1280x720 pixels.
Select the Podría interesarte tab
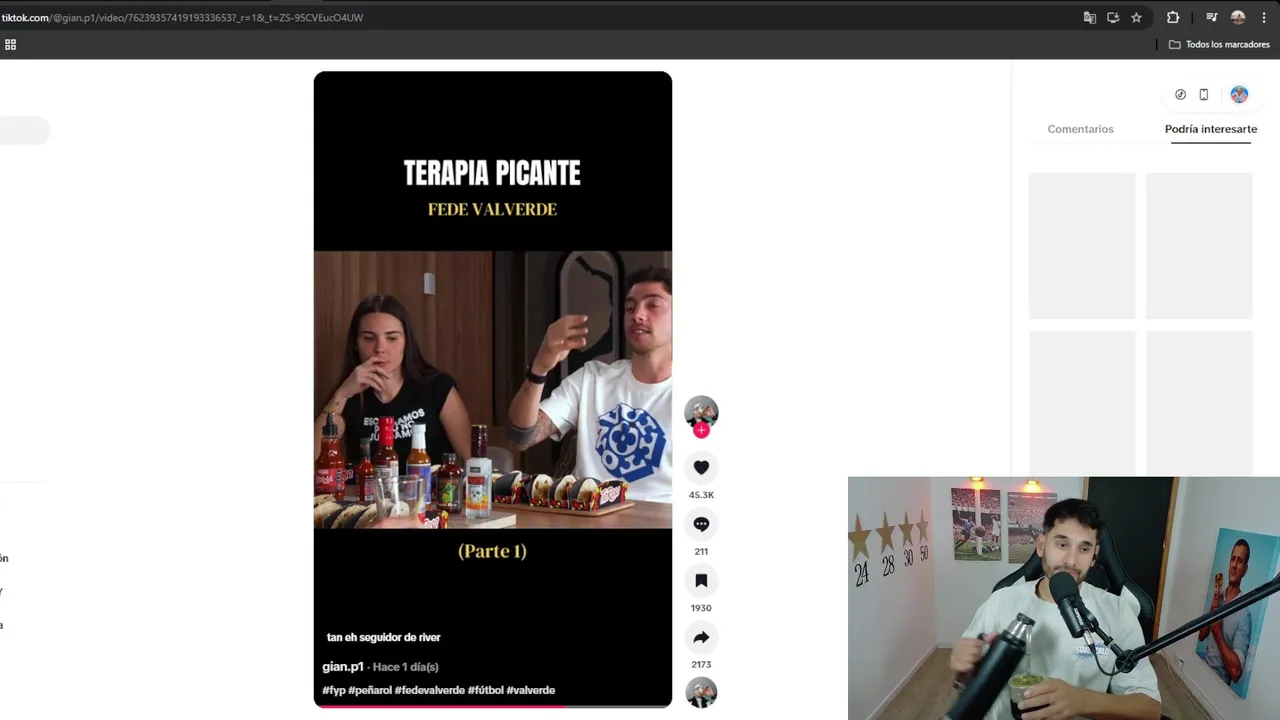pyautogui.click(x=1211, y=129)
